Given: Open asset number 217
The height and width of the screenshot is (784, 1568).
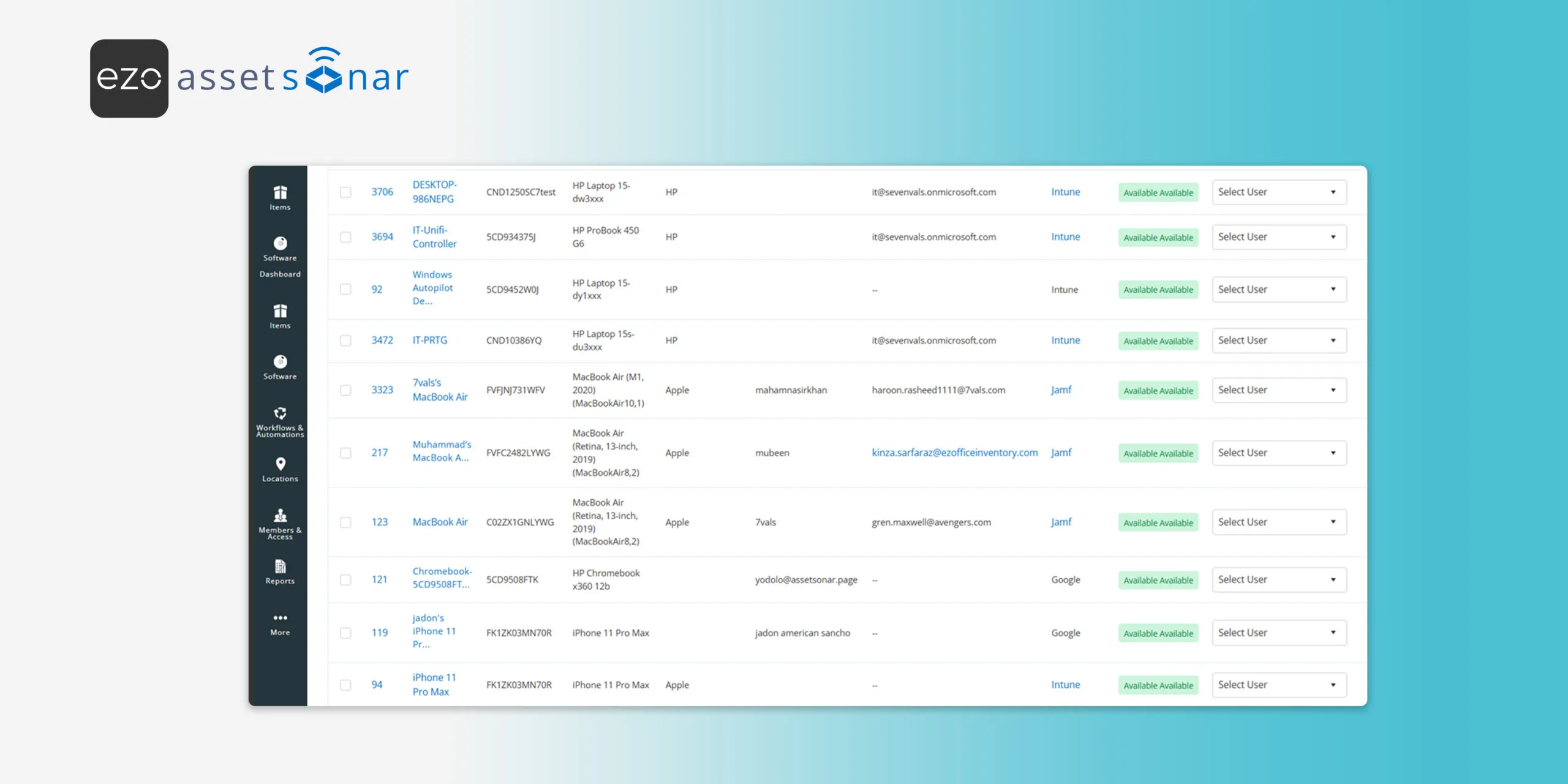Looking at the screenshot, I should point(380,453).
